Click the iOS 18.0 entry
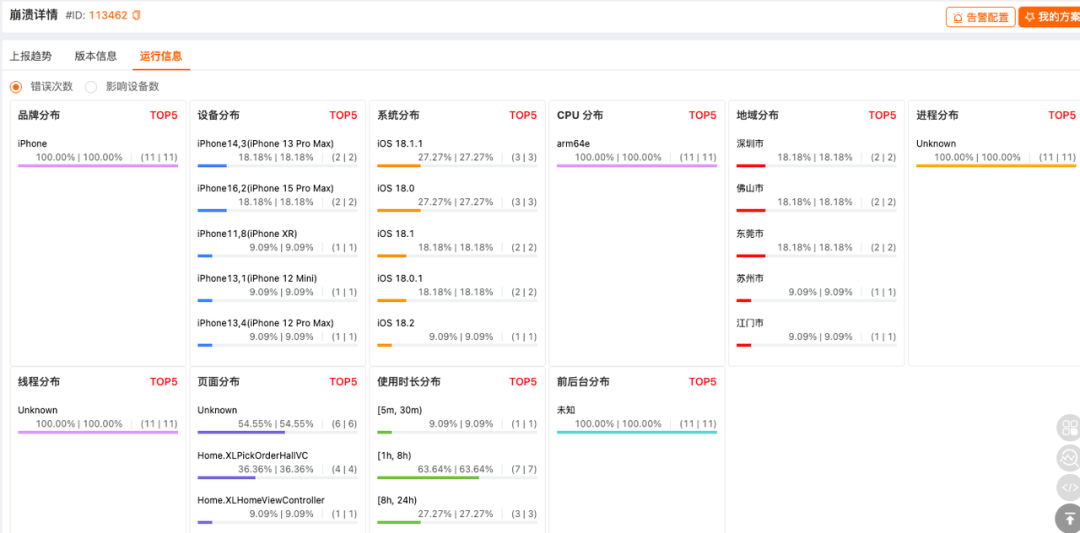Screen dimensions: 1080x533 coord(457,197)
